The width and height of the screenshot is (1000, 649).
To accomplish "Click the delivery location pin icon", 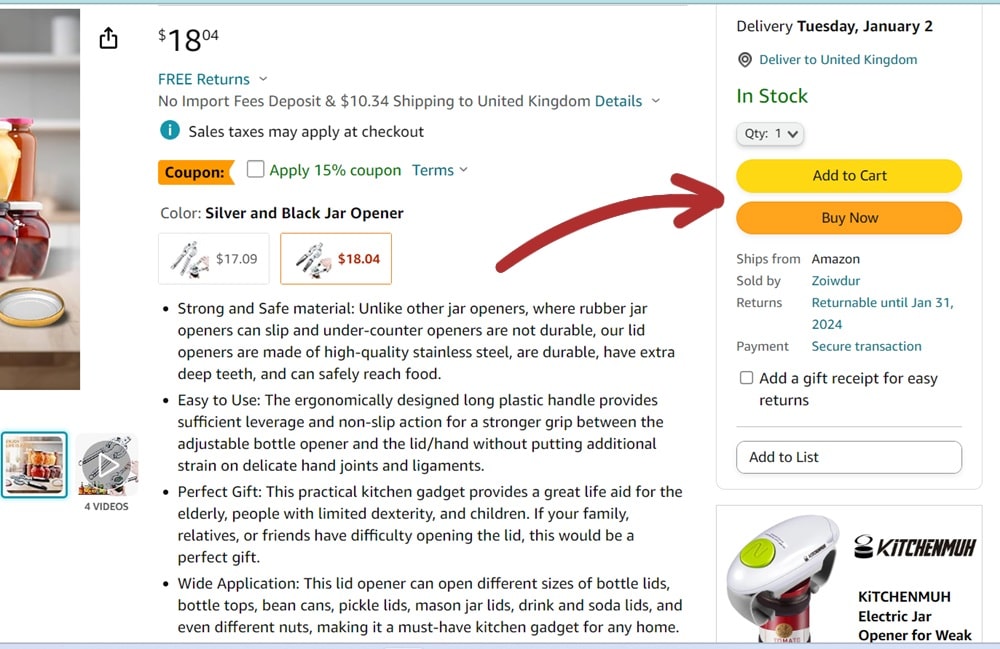I will (x=745, y=60).
